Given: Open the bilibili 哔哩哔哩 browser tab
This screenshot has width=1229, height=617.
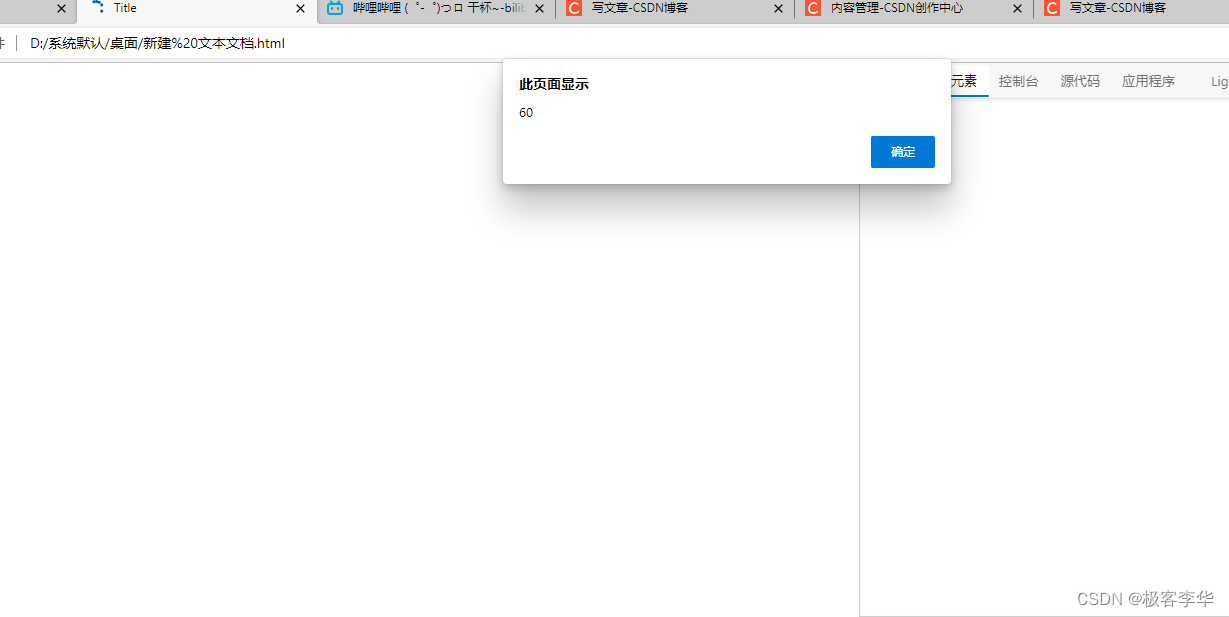Looking at the screenshot, I should (x=436, y=9).
